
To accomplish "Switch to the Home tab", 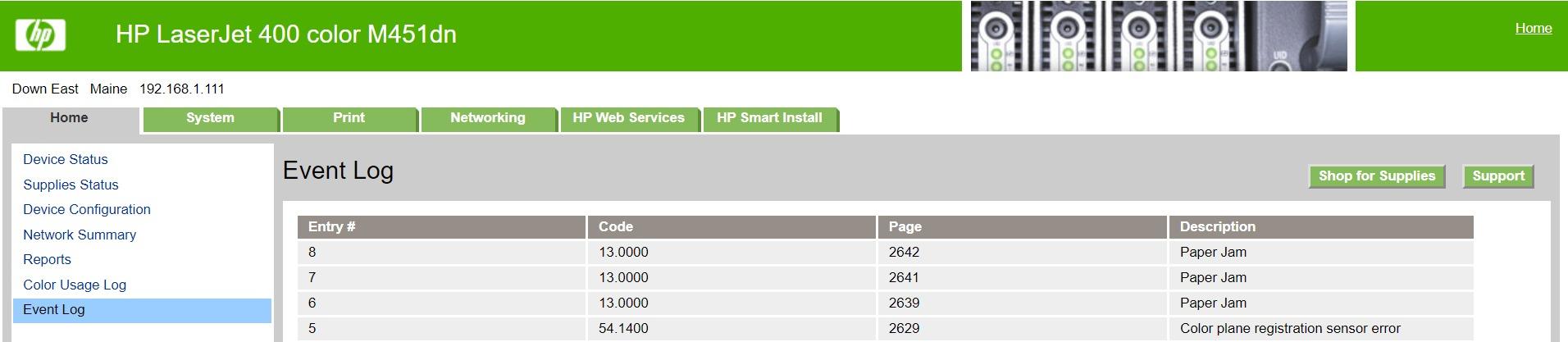I will pyautogui.click(x=69, y=118).
